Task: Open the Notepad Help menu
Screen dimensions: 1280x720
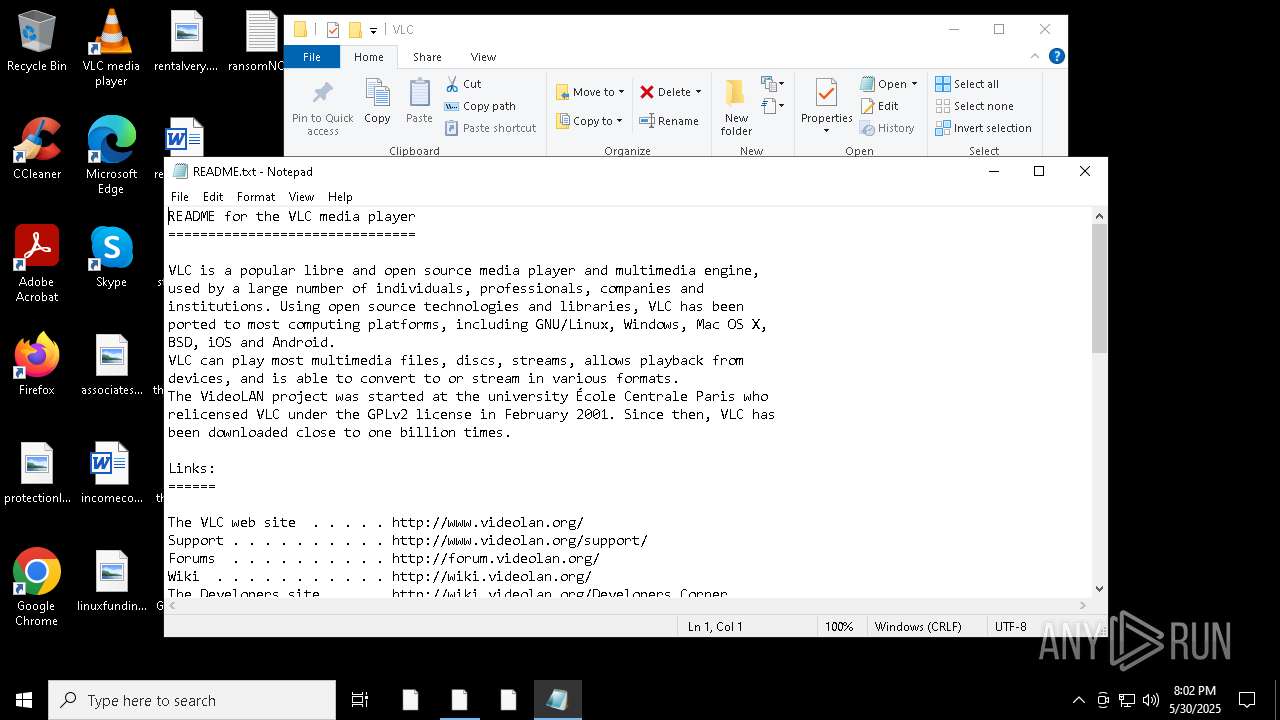Action: [340, 197]
